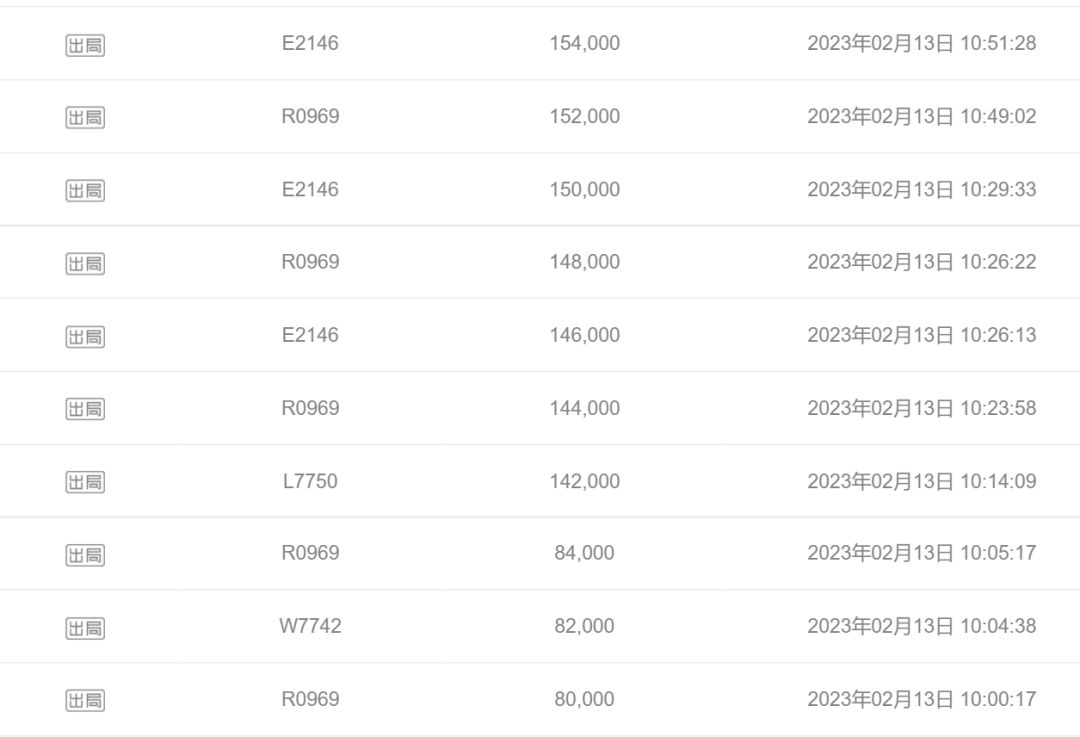The height and width of the screenshot is (737, 1080).
Task: Click the 出局 badge beside the 154,000 bid
Action: (x=85, y=45)
